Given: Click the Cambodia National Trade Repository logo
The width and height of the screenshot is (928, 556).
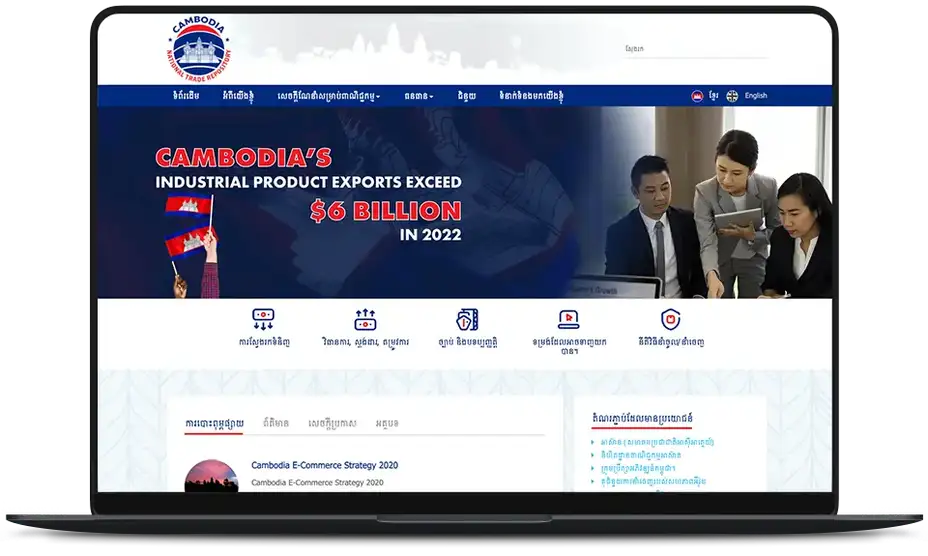Looking at the screenshot, I should click(x=199, y=49).
